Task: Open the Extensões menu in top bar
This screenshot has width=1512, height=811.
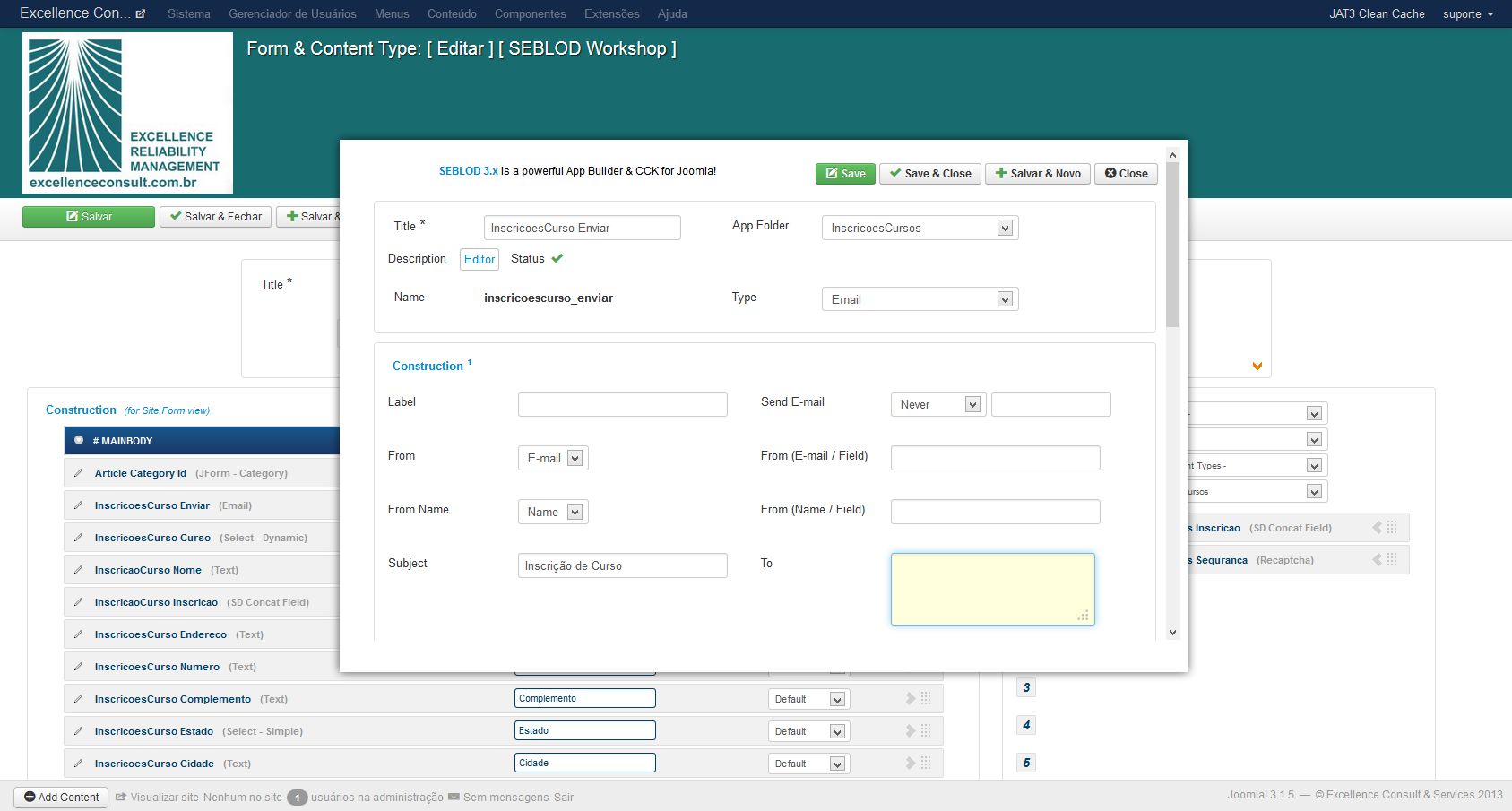Action: pyautogui.click(x=611, y=13)
